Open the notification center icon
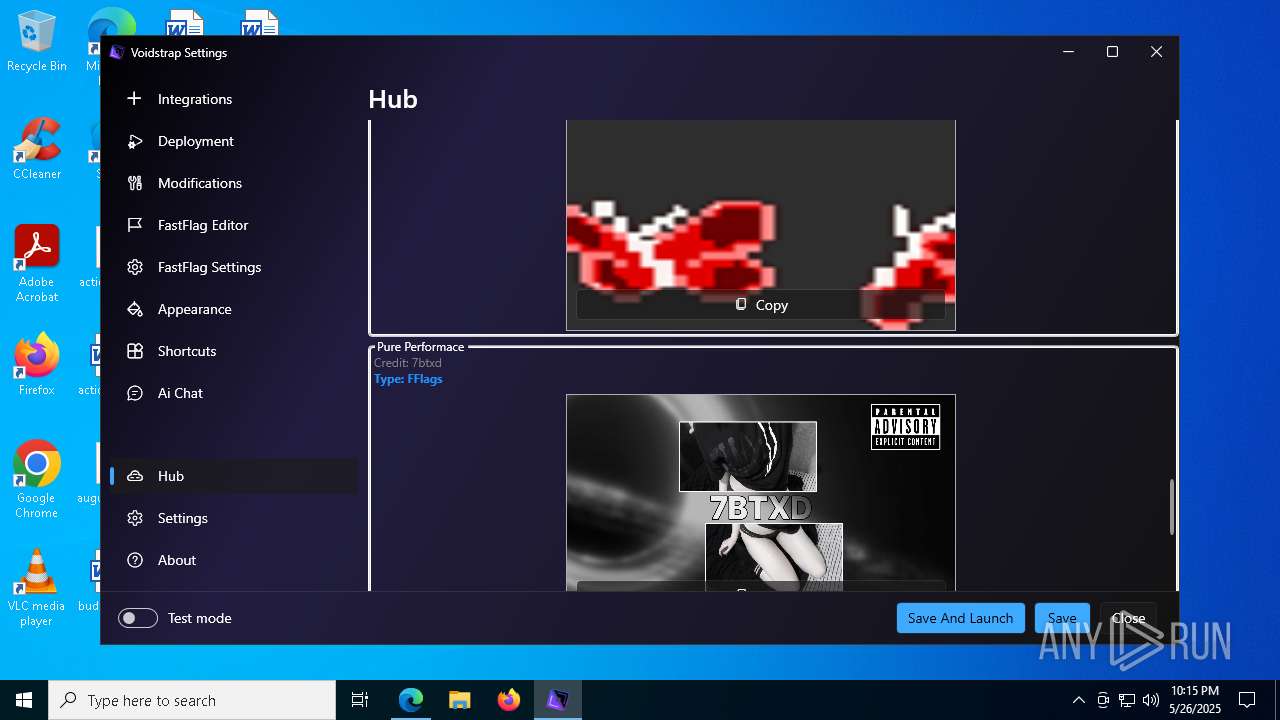The image size is (1280, 720). tap(1247, 700)
